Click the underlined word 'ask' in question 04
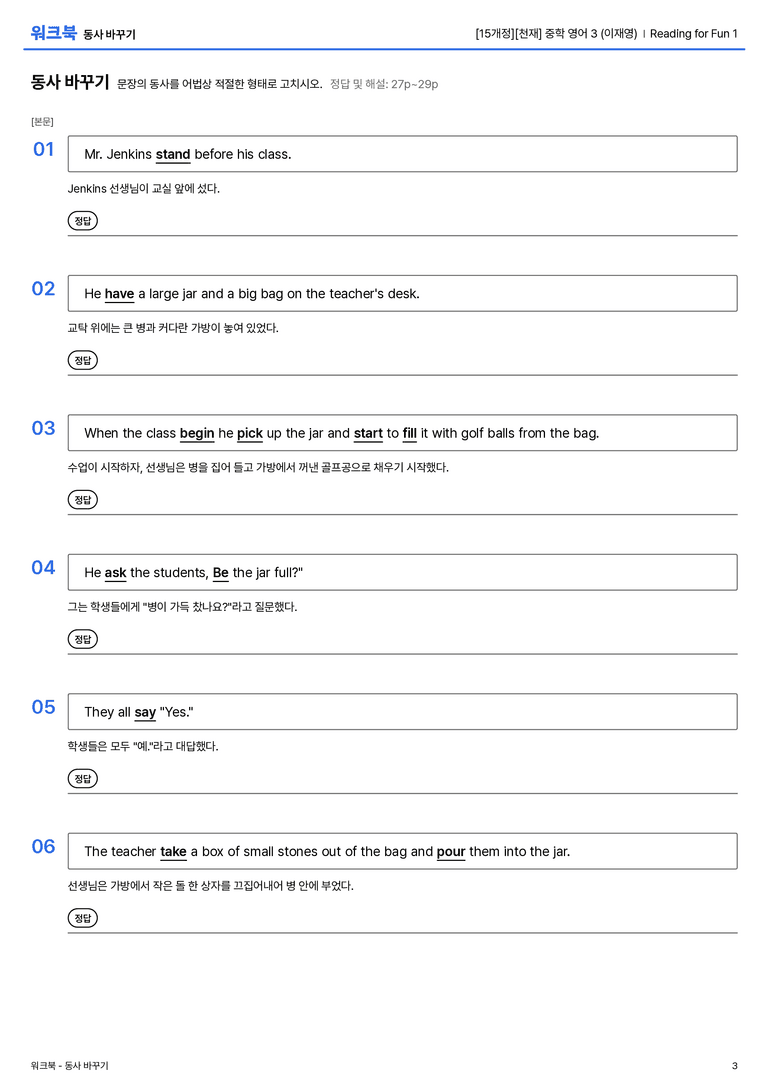Image resolution: width=768 pixels, height=1087 pixels. [x=115, y=573]
